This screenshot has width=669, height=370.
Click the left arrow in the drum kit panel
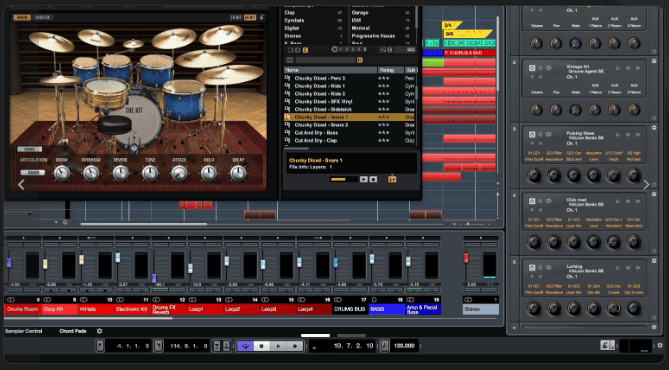point(21,184)
